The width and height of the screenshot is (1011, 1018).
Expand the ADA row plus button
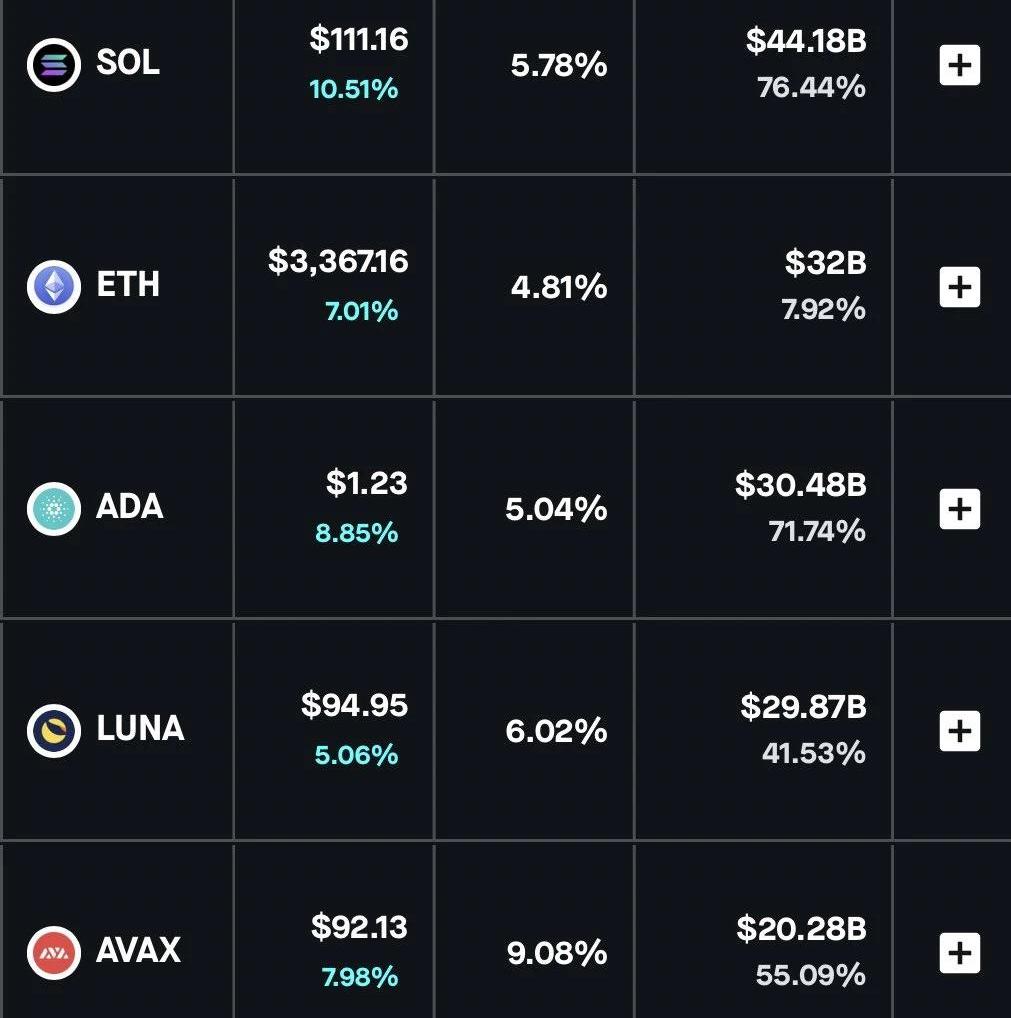click(x=959, y=509)
